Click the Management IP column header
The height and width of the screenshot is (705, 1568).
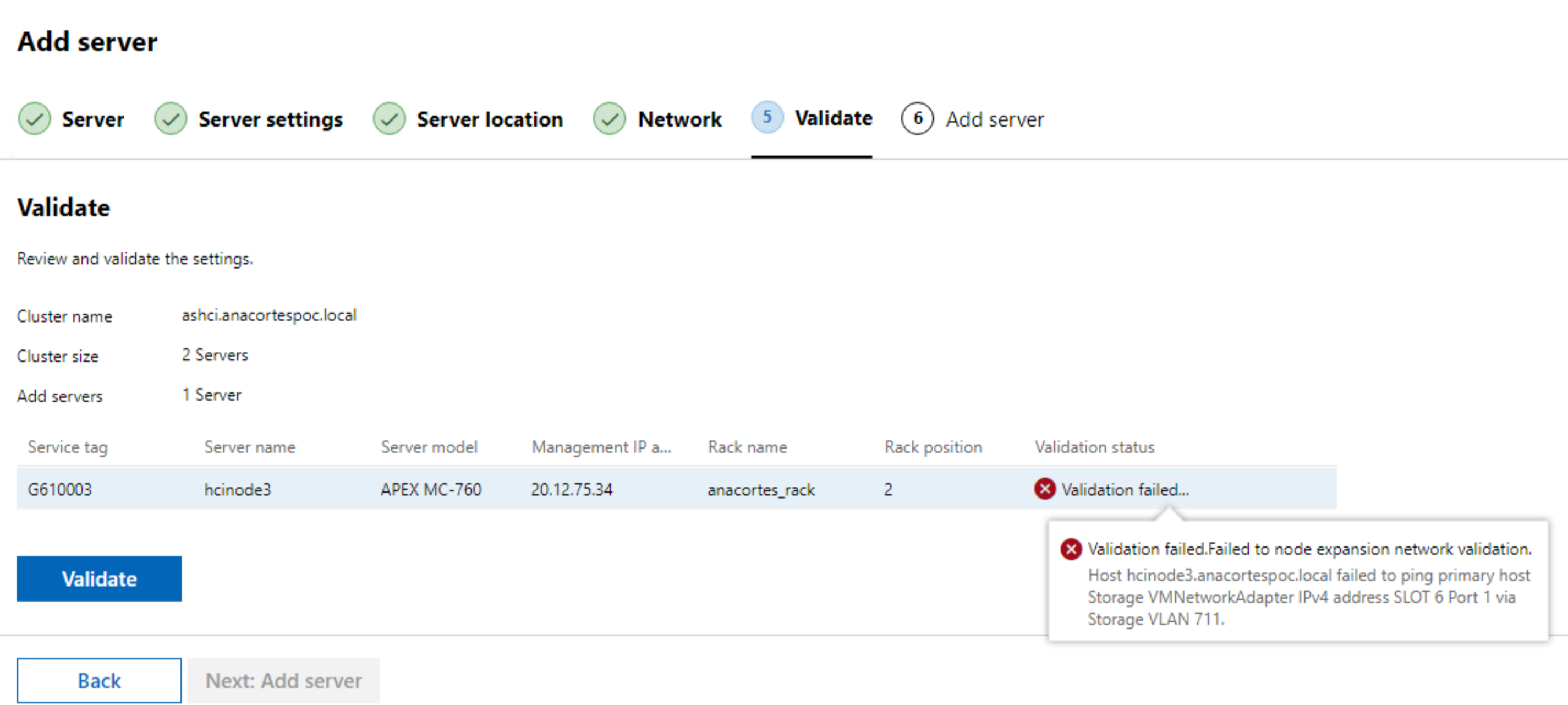pos(601,447)
